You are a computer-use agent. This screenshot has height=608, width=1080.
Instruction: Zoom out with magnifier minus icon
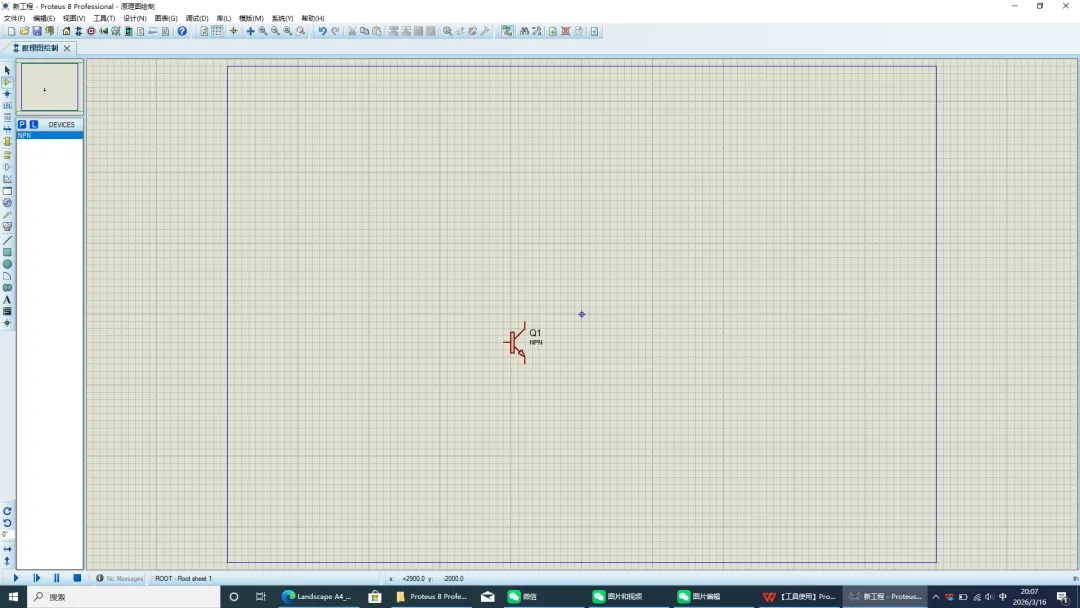(275, 31)
